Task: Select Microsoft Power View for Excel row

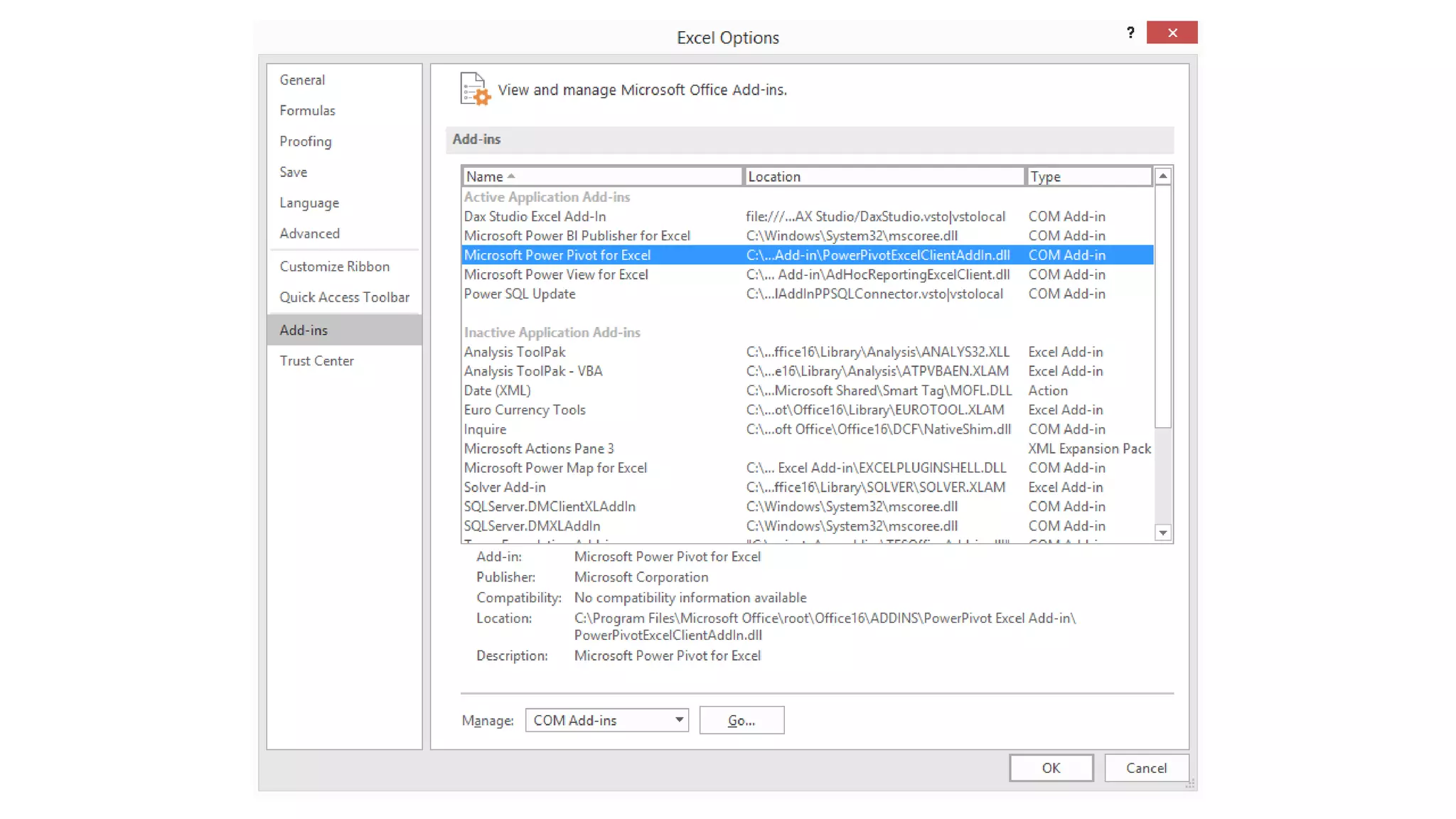Action: pos(807,274)
